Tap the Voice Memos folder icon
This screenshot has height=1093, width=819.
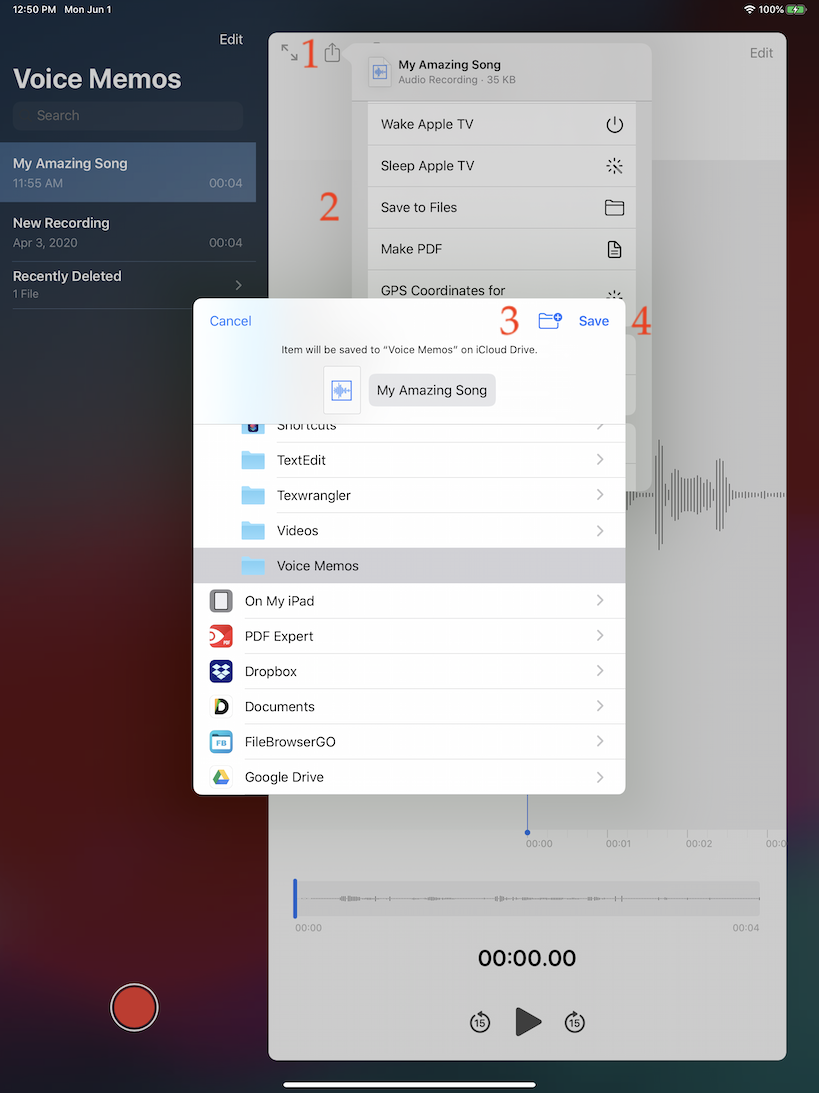(253, 566)
